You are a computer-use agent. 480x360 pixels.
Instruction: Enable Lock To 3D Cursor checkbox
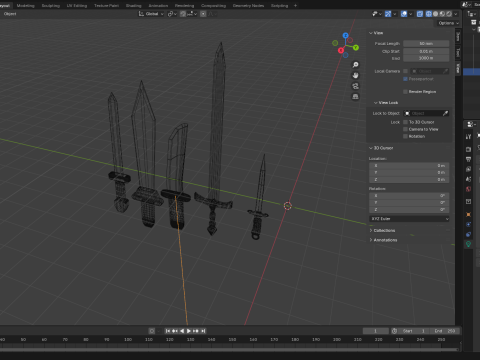click(405, 122)
